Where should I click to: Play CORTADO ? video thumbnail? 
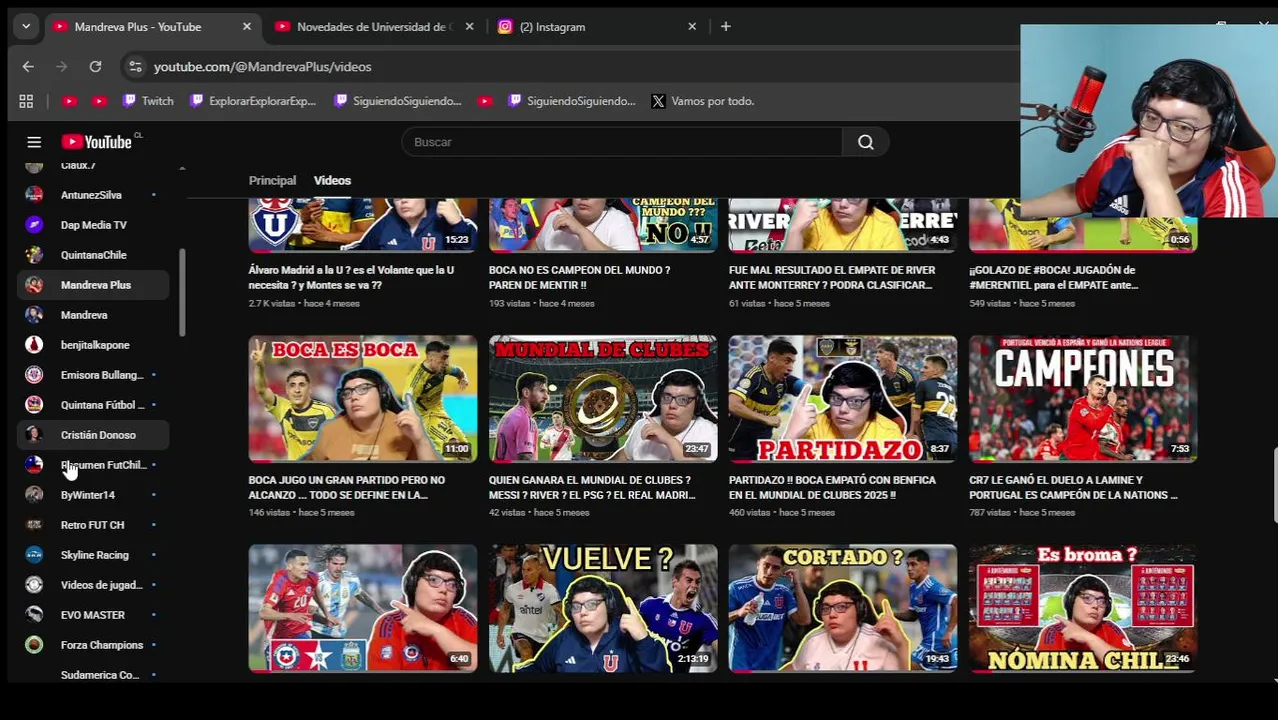point(843,608)
